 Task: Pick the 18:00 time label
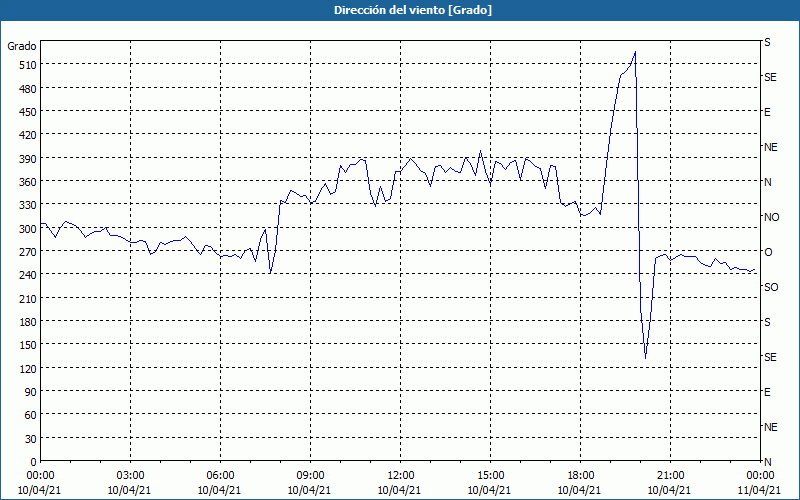tap(581, 476)
